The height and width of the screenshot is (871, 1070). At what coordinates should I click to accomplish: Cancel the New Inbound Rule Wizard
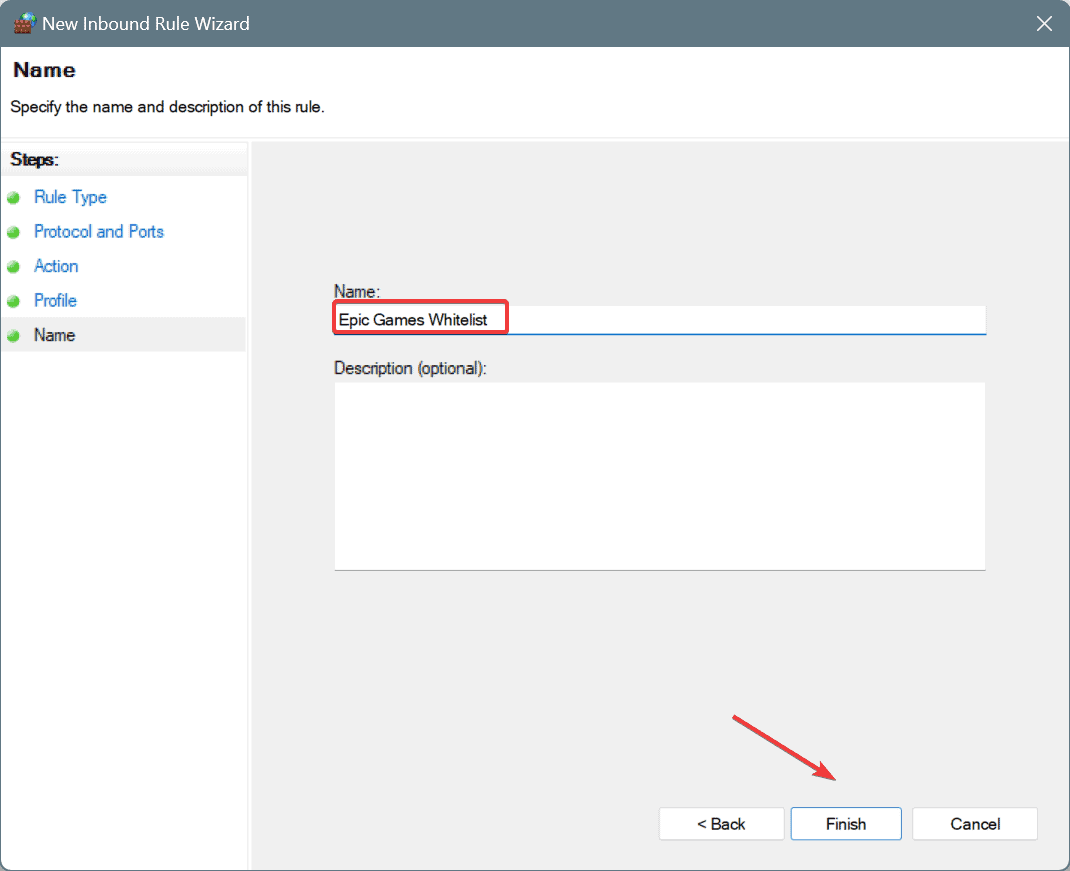[974, 824]
